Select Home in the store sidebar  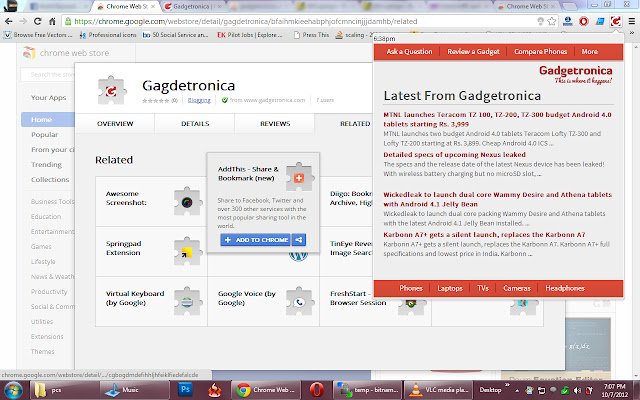[48, 120]
